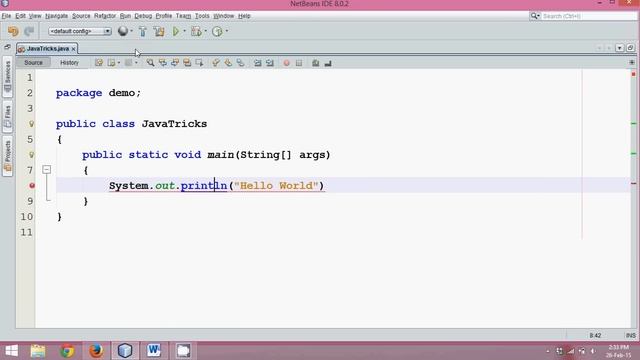Open the Services side panel
The width and height of the screenshot is (640, 360).
pos(7,77)
